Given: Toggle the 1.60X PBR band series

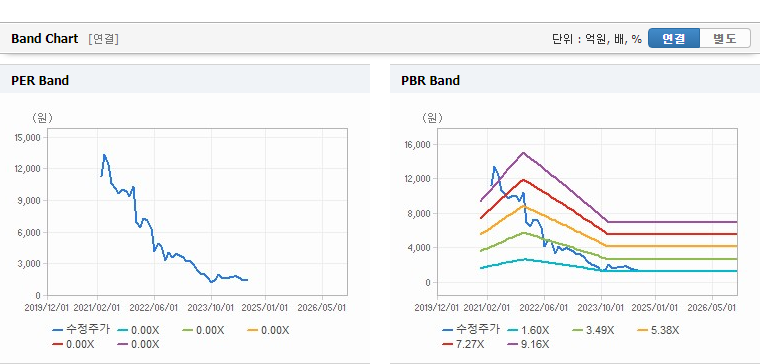Looking at the screenshot, I should click(528, 330).
